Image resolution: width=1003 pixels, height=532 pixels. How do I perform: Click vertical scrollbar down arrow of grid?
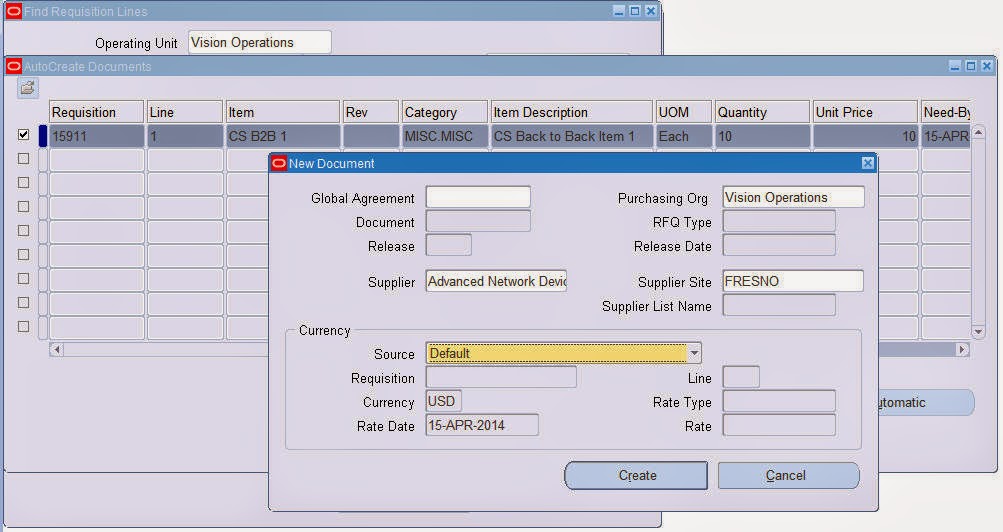pos(978,332)
